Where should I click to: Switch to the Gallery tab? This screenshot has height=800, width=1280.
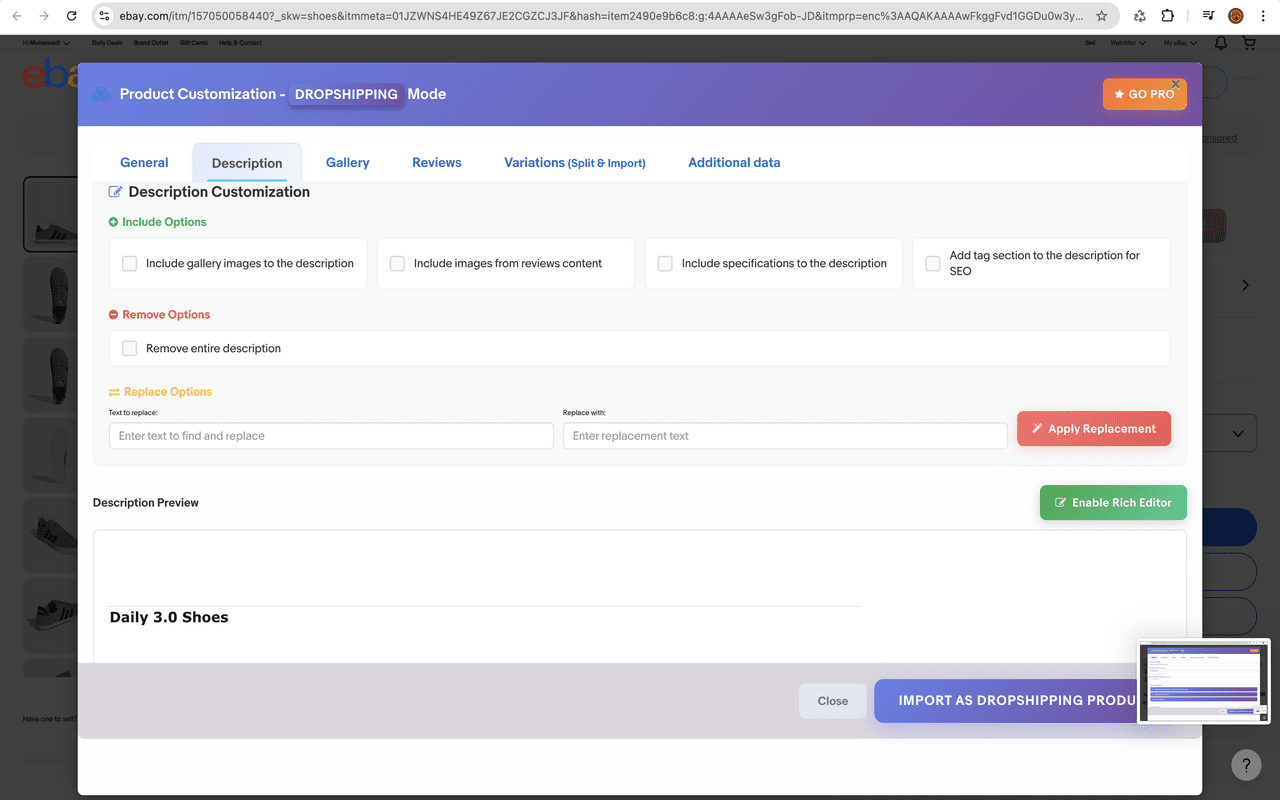[x=347, y=162]
